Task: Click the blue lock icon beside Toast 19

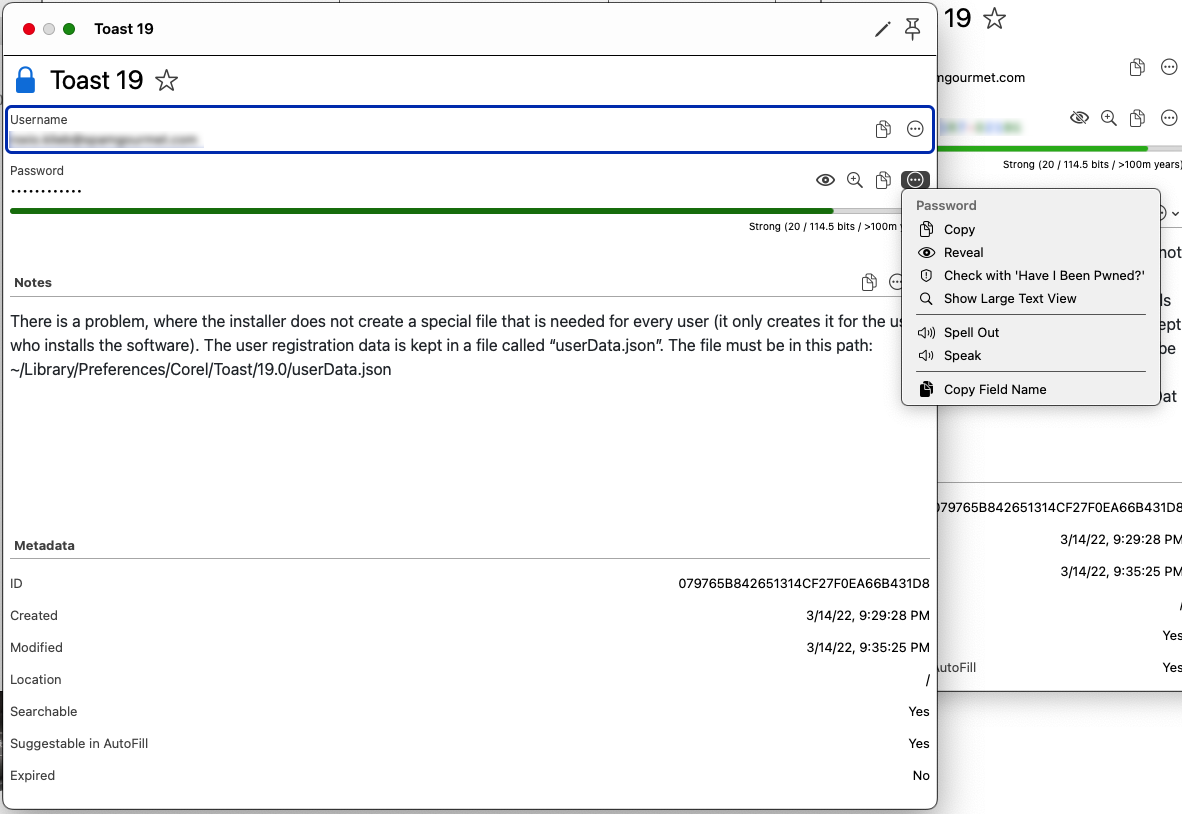Action: (26, 80)
